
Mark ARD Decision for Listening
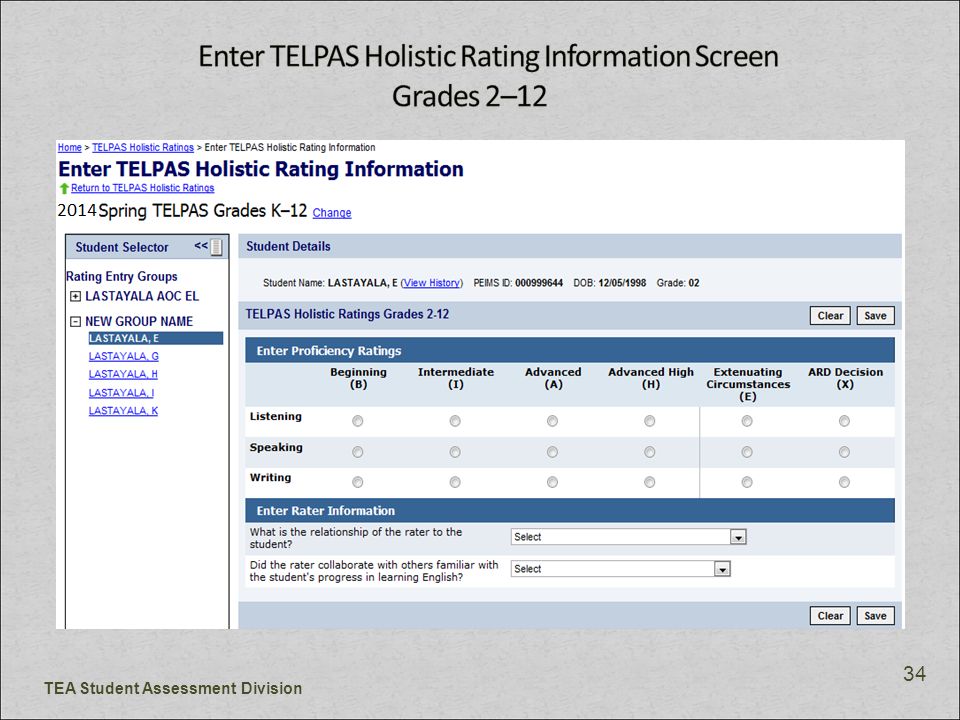844,421
